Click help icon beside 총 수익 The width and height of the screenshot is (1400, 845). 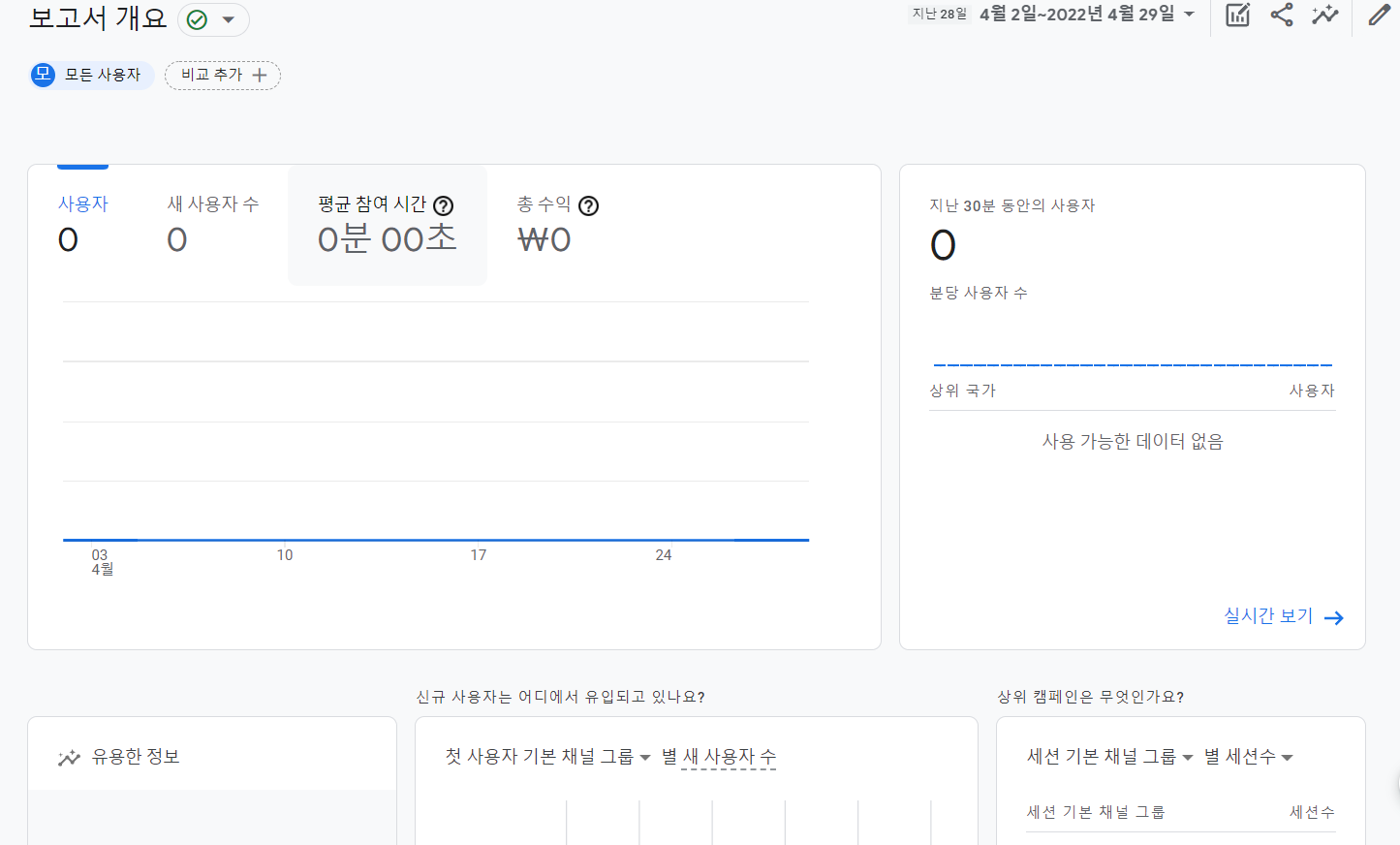(588, 205)
